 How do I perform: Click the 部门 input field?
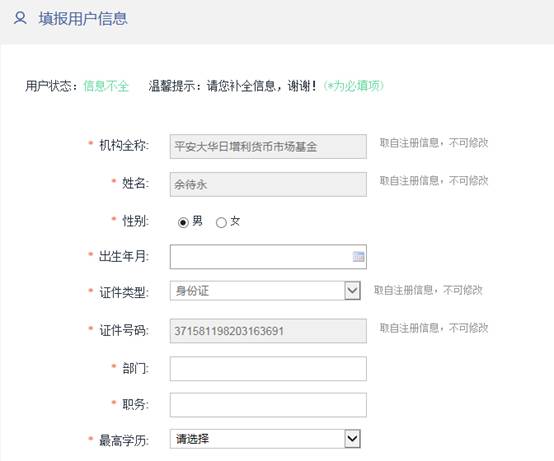point(268,369)
